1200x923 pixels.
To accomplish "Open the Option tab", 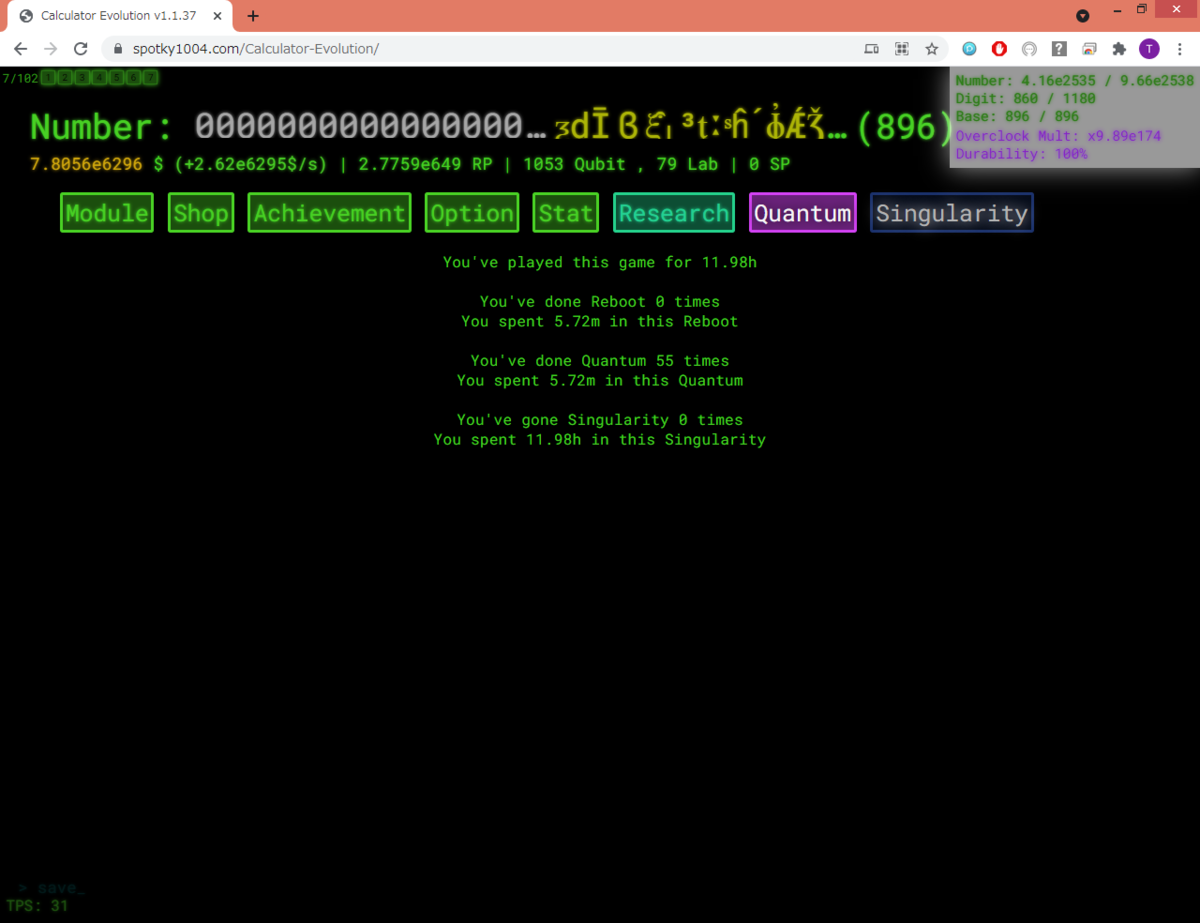I will click(x=472, y=213).
